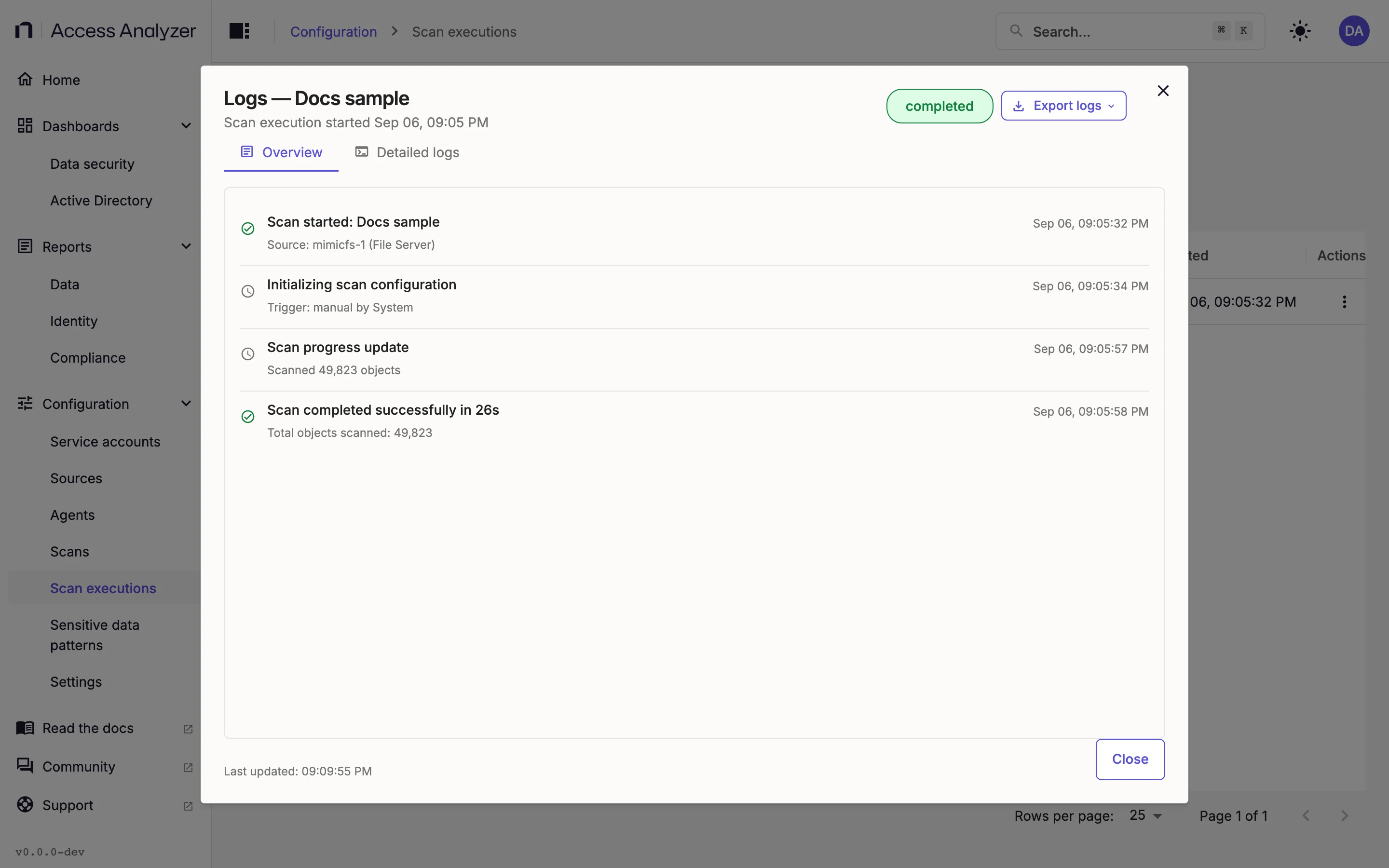
Task: Click the Overview tab list icon
Action: [247, 151]
